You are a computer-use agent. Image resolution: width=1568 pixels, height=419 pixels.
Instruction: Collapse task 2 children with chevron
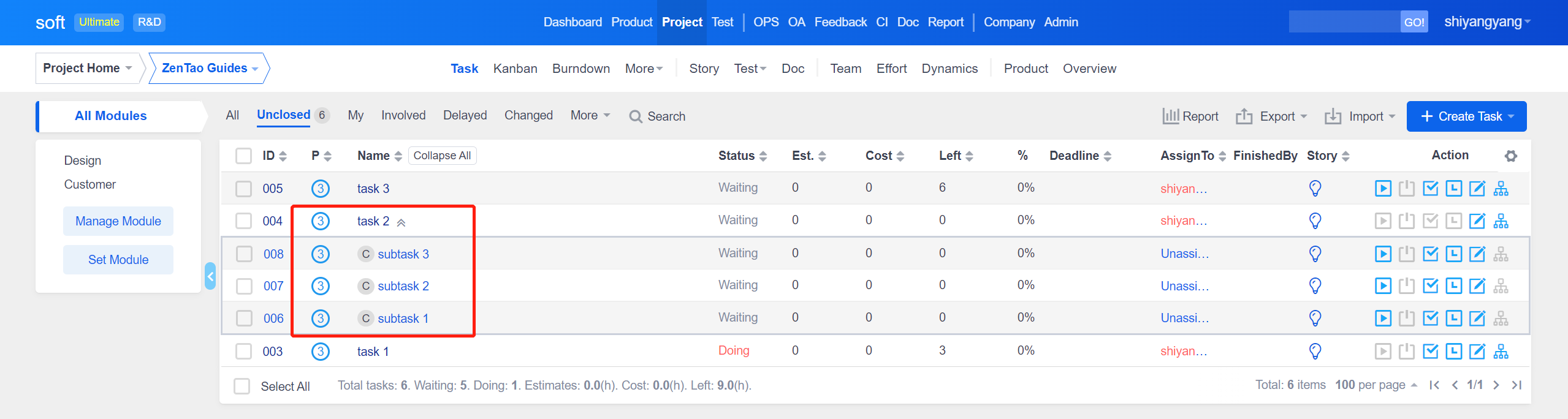tap(401, 222)
